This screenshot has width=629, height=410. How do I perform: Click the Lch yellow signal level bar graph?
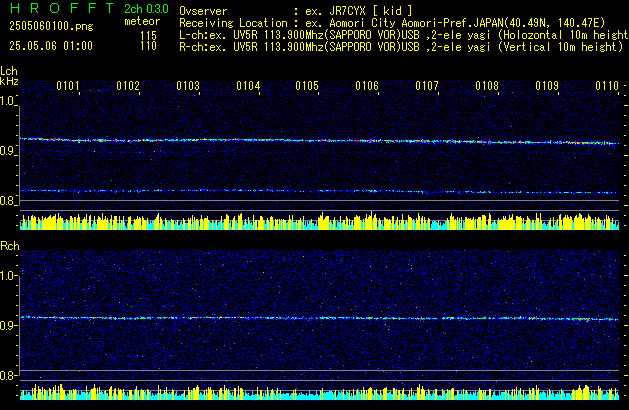pyautogui.click(x=319, y=221)
